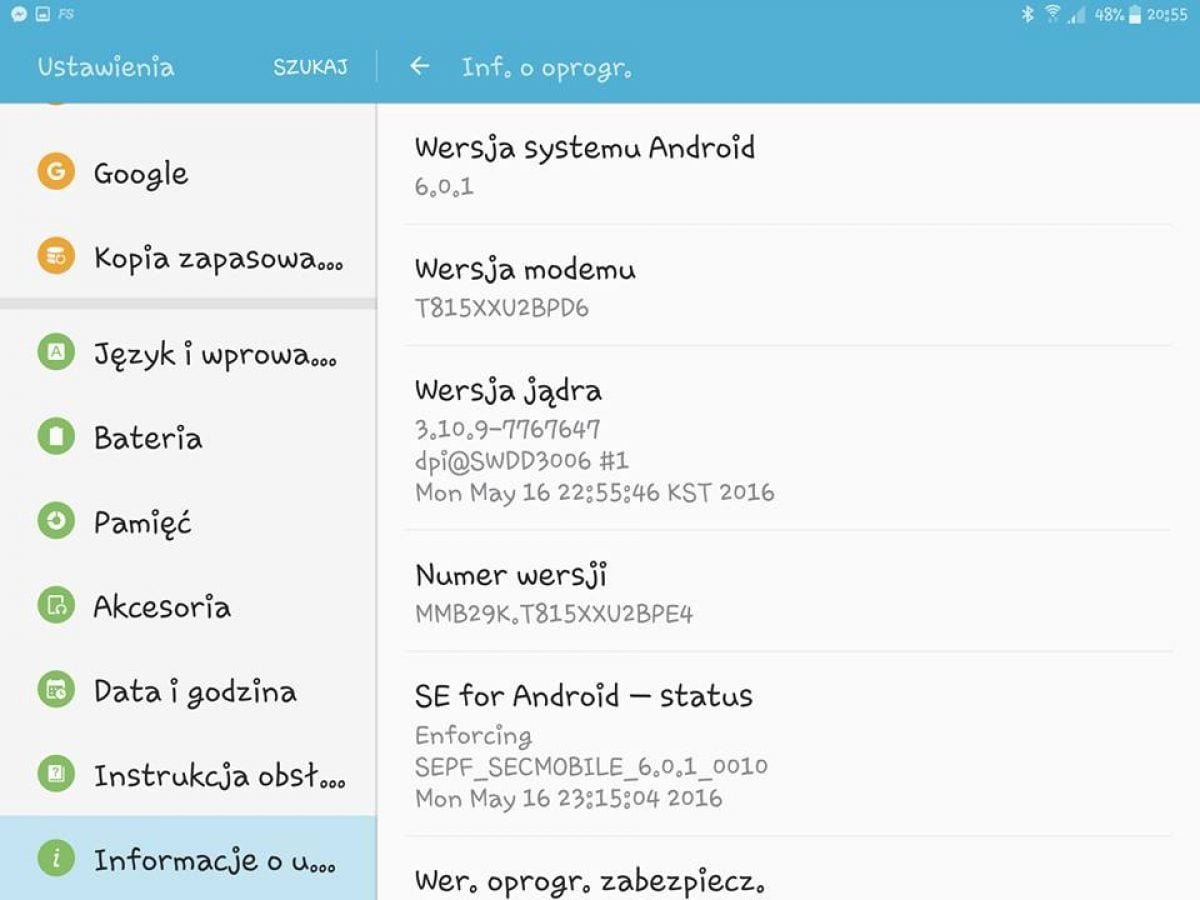The height and width of the screenshot is (900, 1200).
Task: Tap the clock showing 20:55
Action: point(1168,14)
